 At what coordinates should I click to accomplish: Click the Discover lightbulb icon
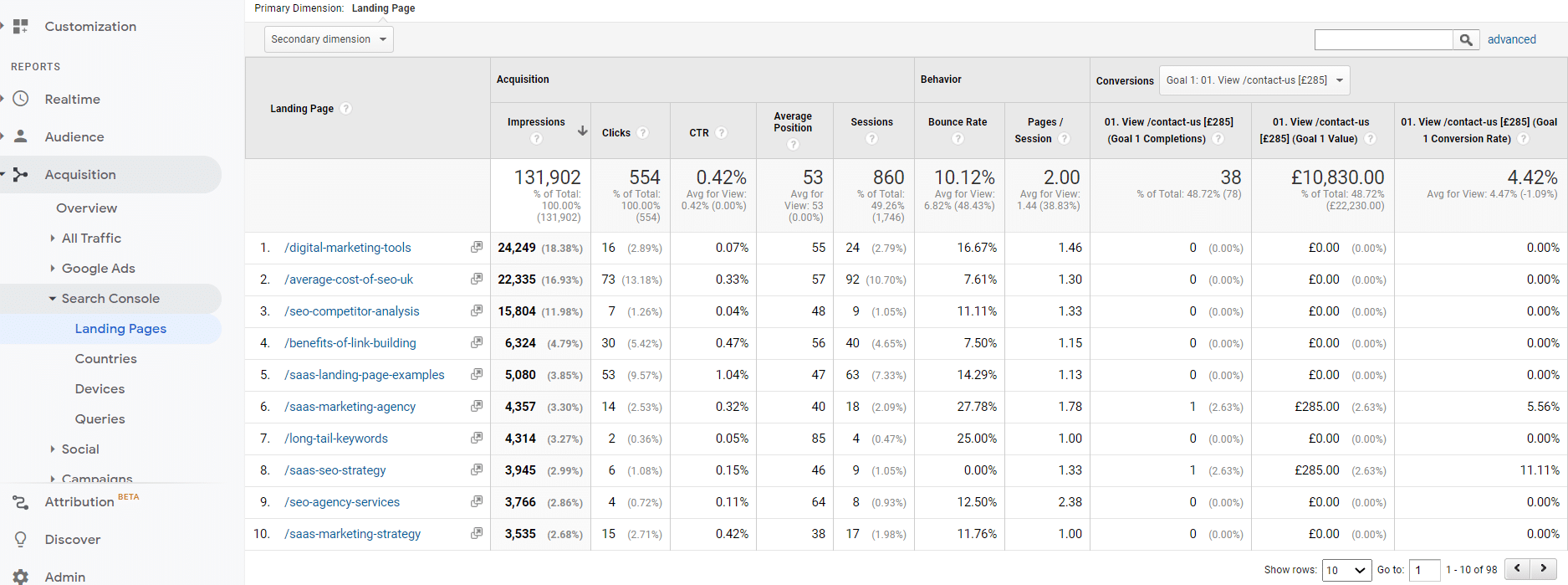[21, 539]
